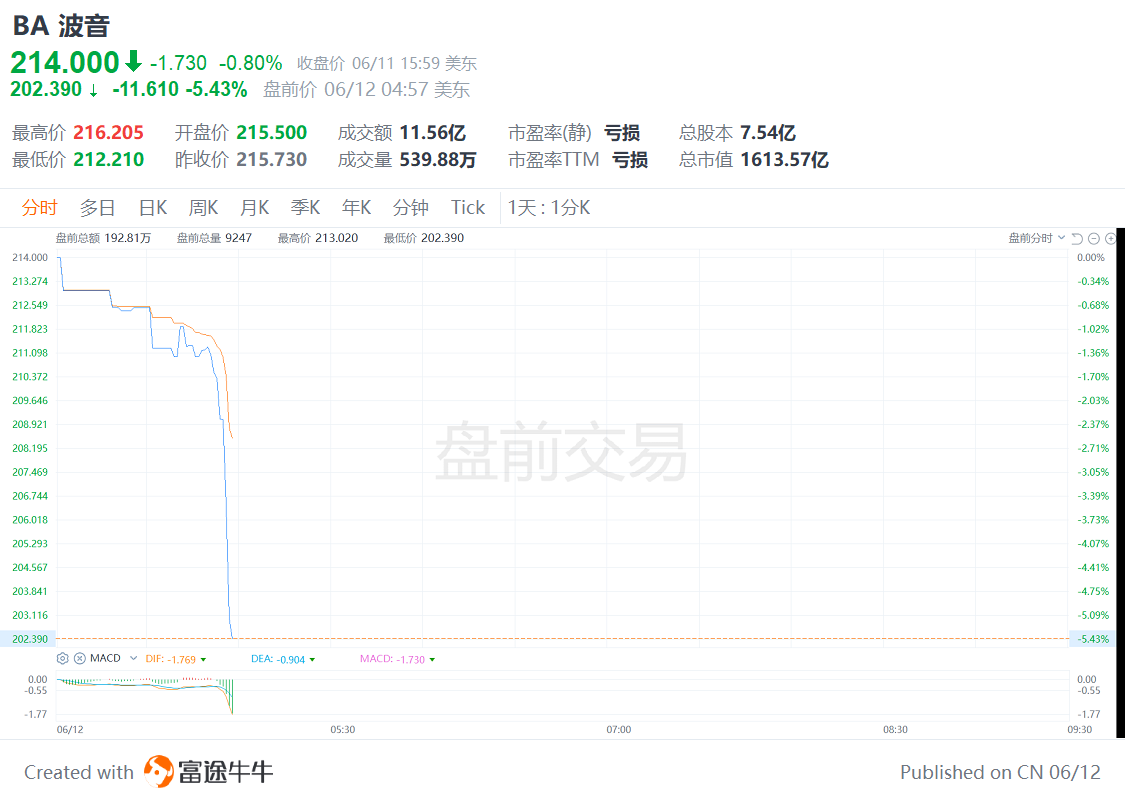
Task: Zoom out the chart using the minus icon
Action: [x=1094, y=239]
